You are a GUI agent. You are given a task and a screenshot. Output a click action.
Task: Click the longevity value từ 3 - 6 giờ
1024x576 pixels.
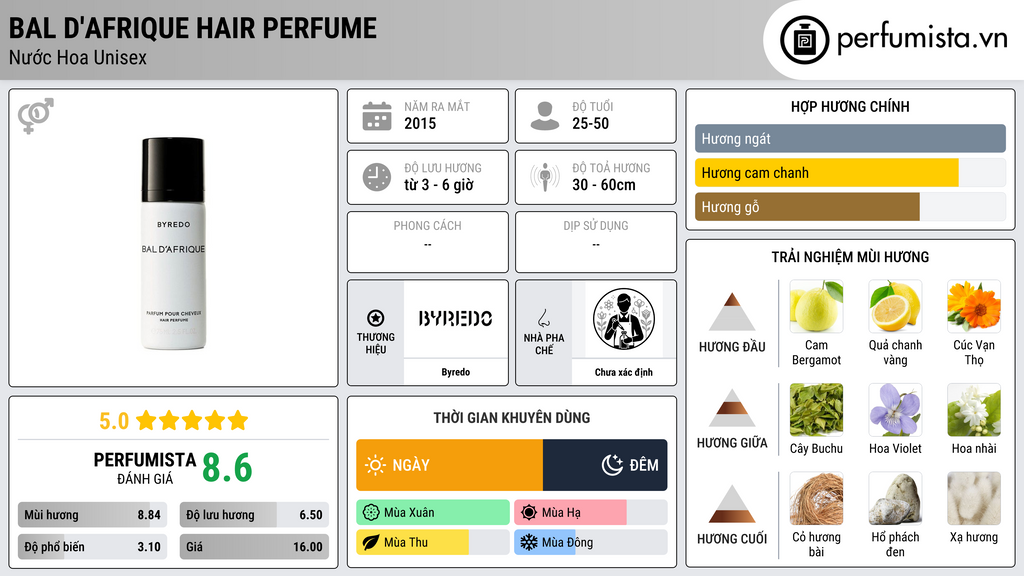point(438,185)
